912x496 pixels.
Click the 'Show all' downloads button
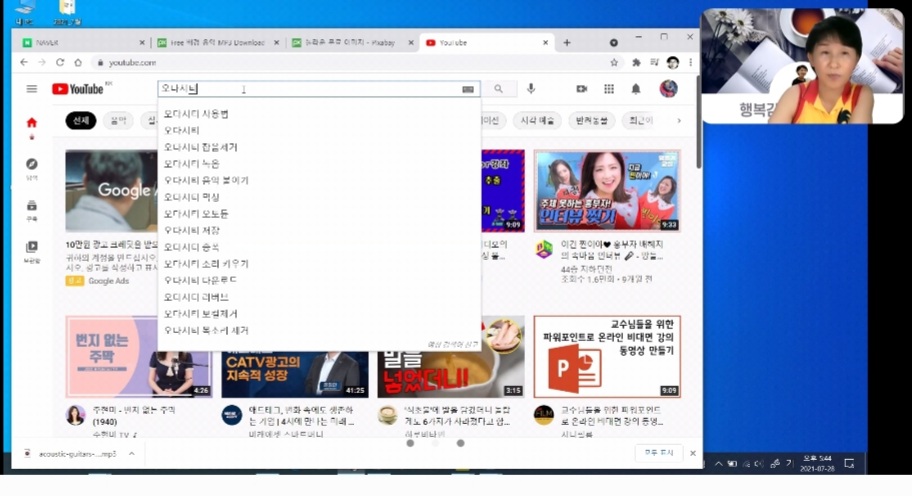tap(657, 453)
